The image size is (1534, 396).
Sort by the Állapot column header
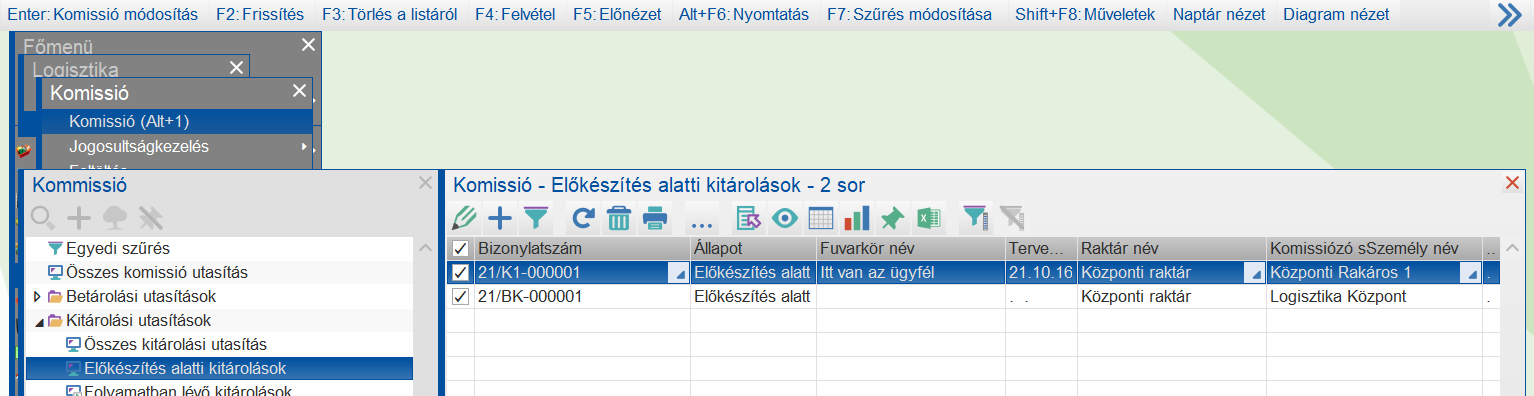coord(753,248)
